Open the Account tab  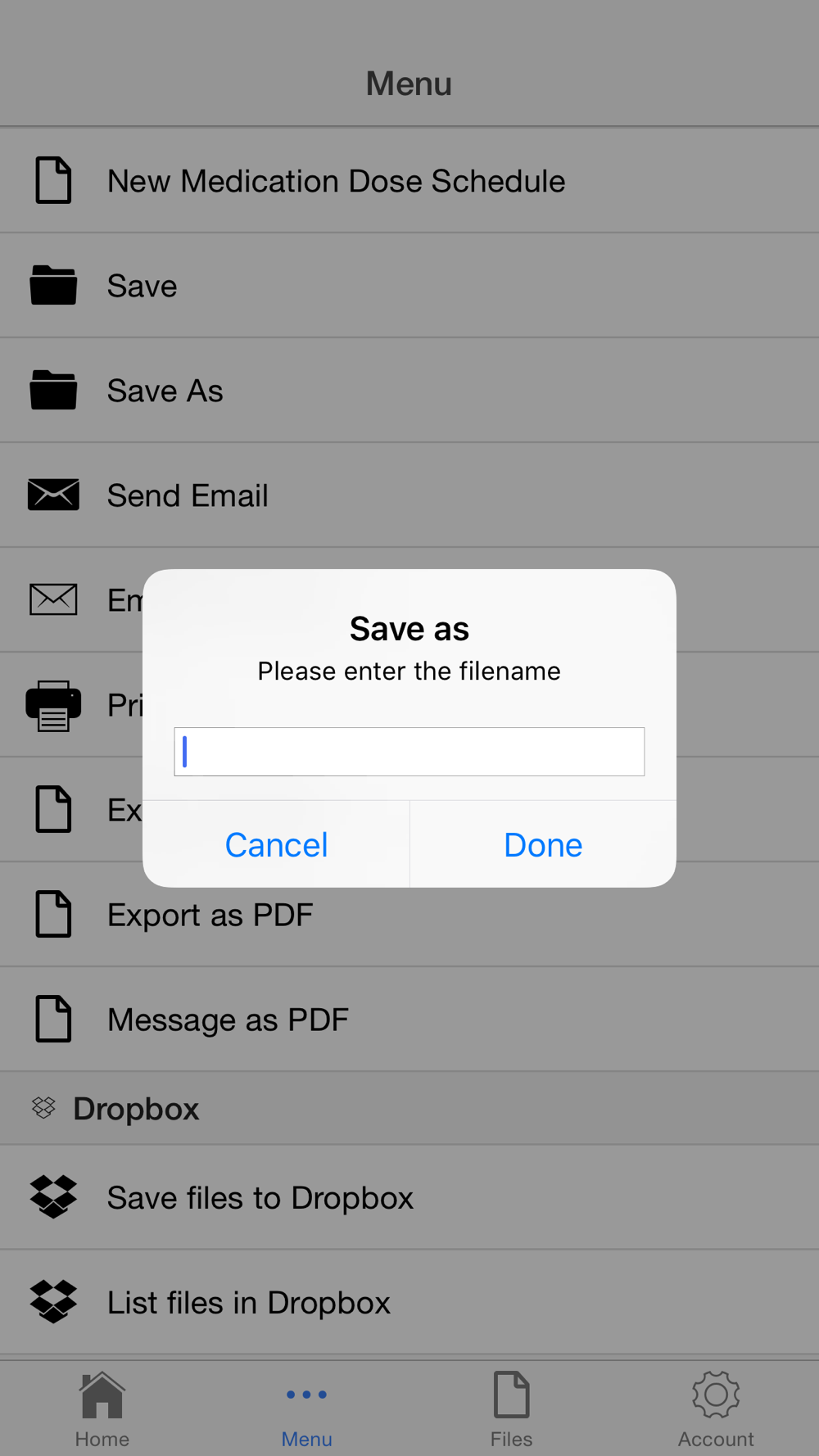tap(716, 1410)
